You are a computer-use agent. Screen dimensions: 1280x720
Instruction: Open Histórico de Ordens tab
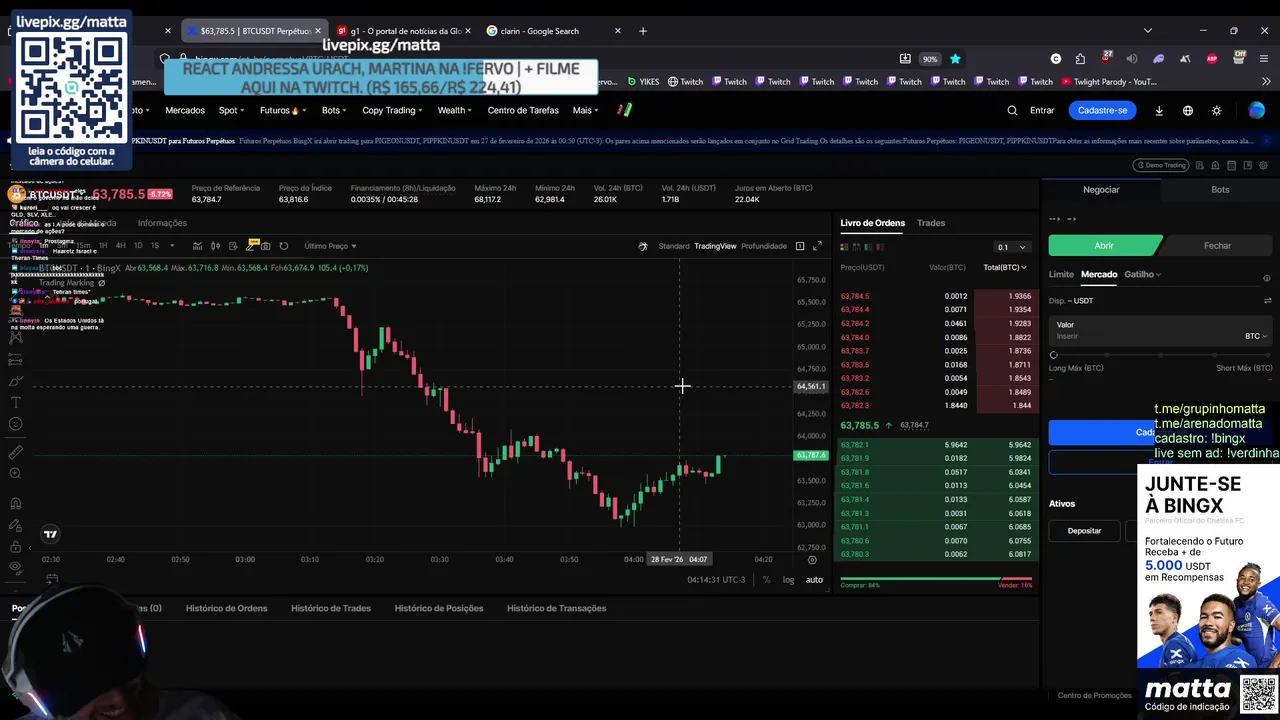(x=226, y=608)
